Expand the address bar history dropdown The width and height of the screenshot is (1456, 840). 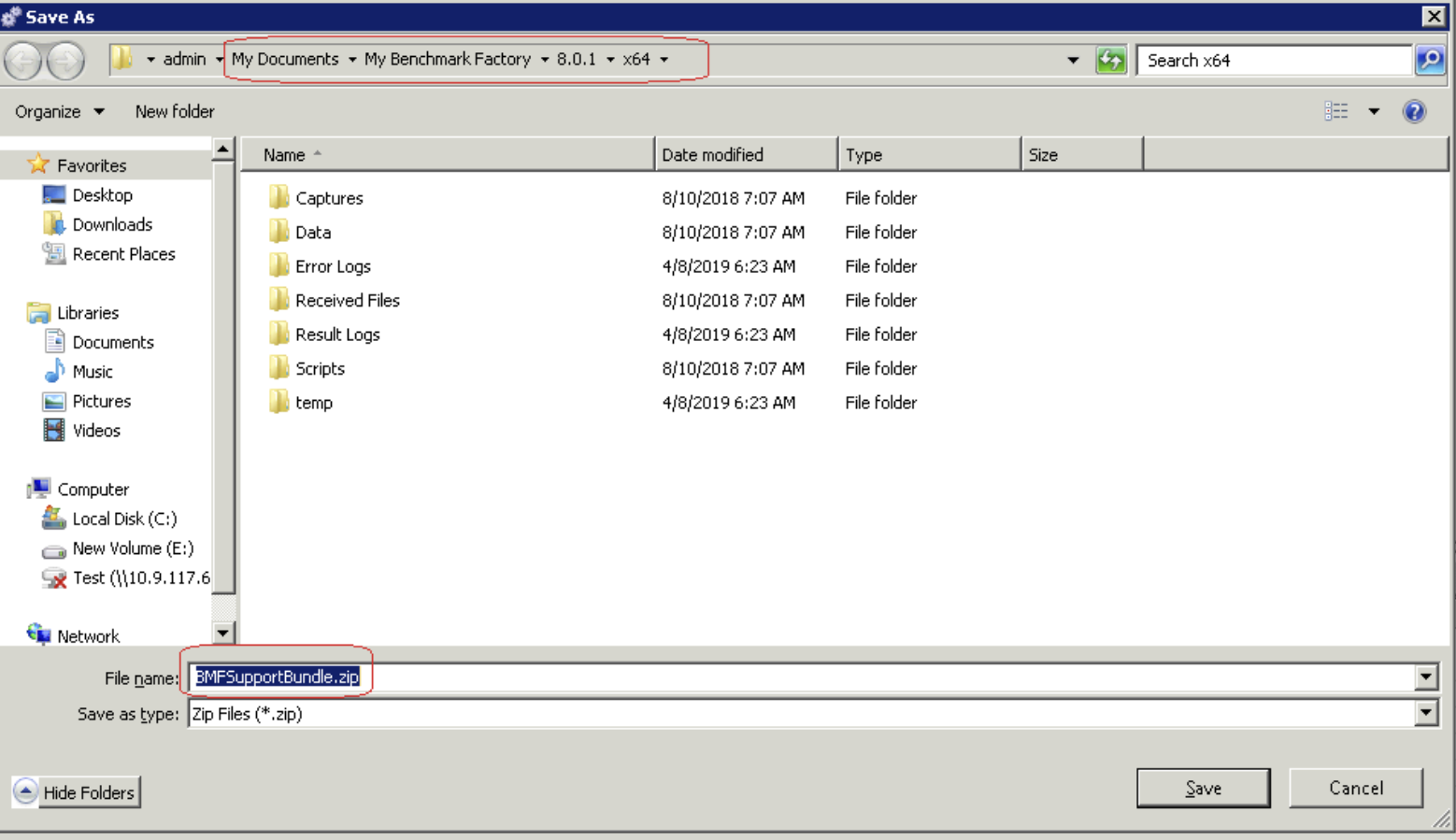1073,59
